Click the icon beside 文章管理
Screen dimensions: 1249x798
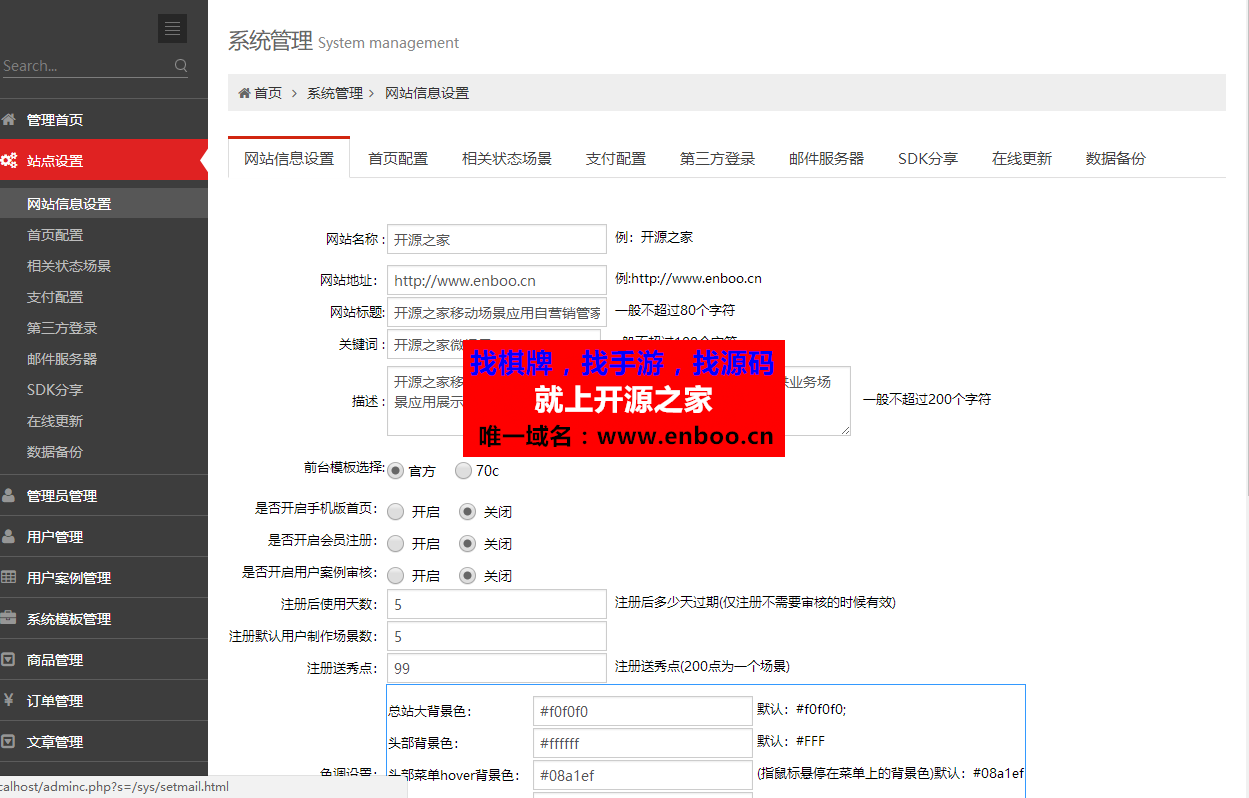9,741
